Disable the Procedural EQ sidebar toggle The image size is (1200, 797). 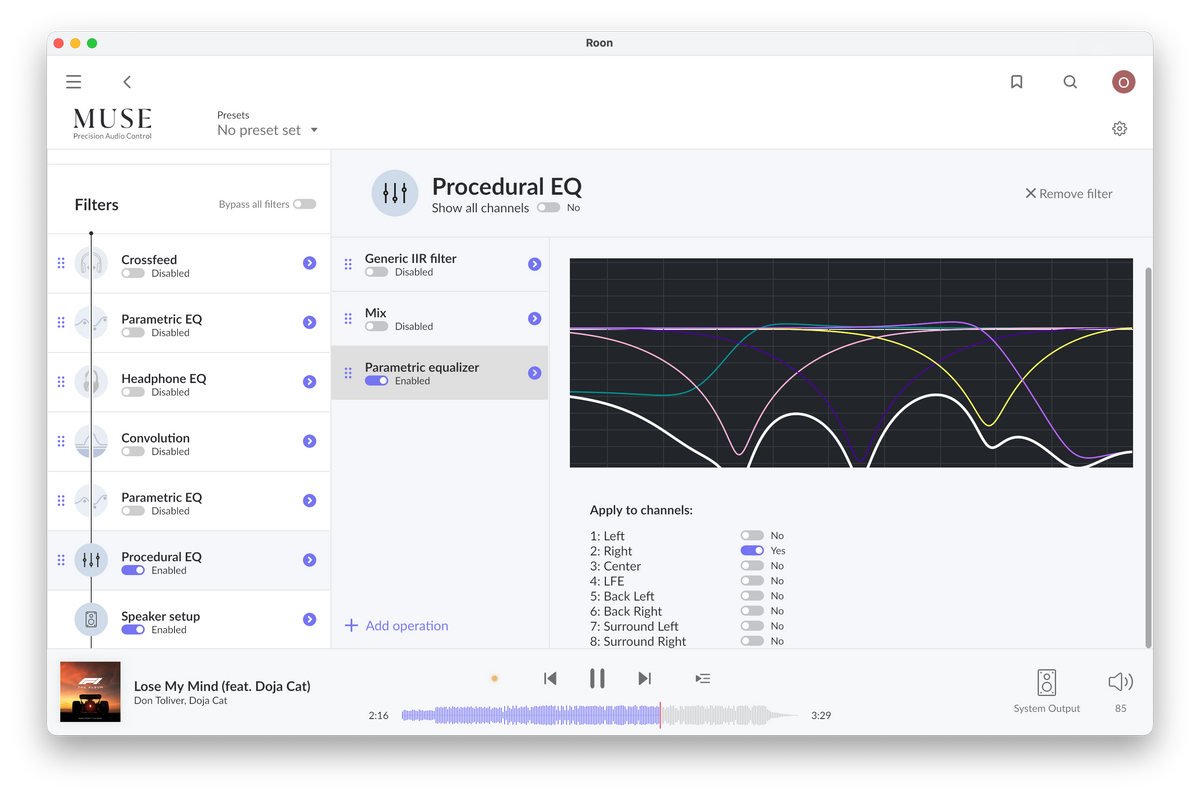pos(132,570)
